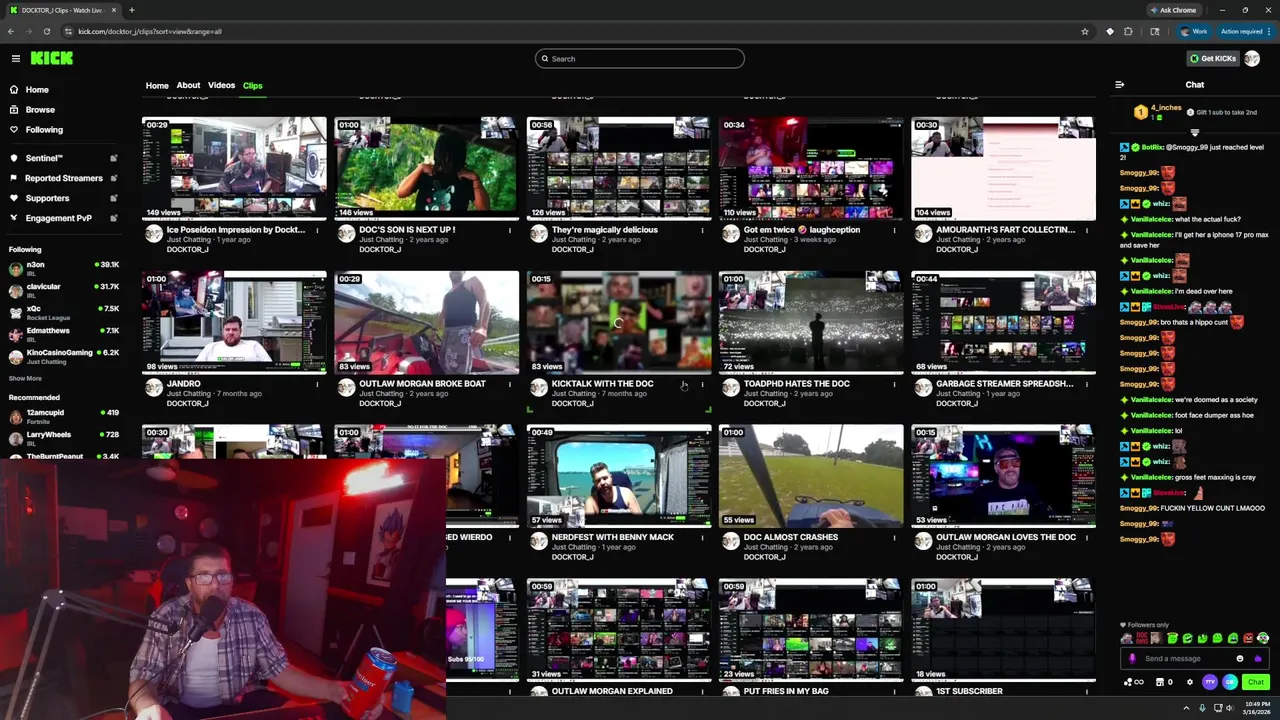Open n3on followed channel
The image size is (1280, 720).
(64, 268)
